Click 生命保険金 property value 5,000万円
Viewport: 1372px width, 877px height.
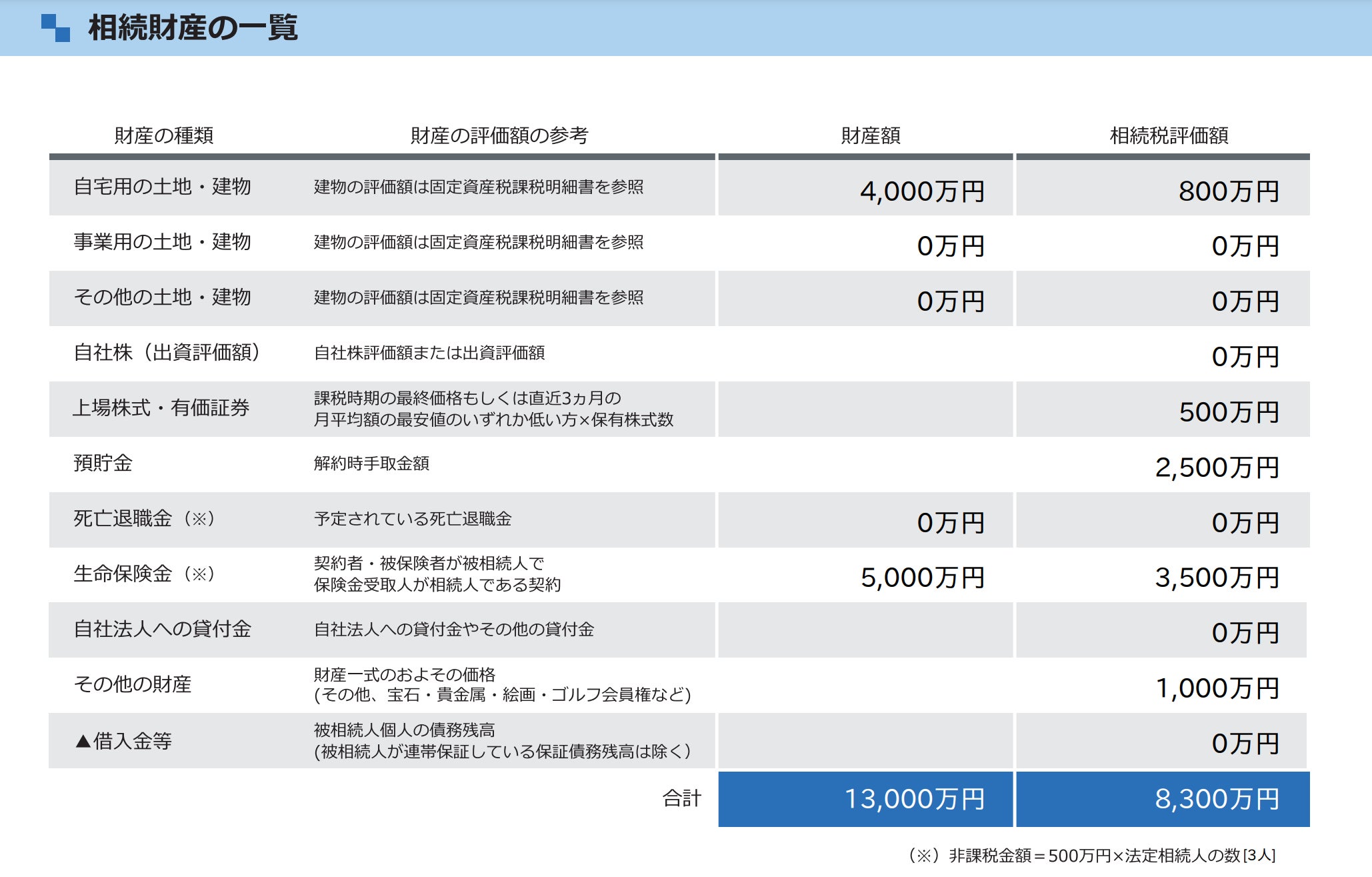click(x=922, y=578)
